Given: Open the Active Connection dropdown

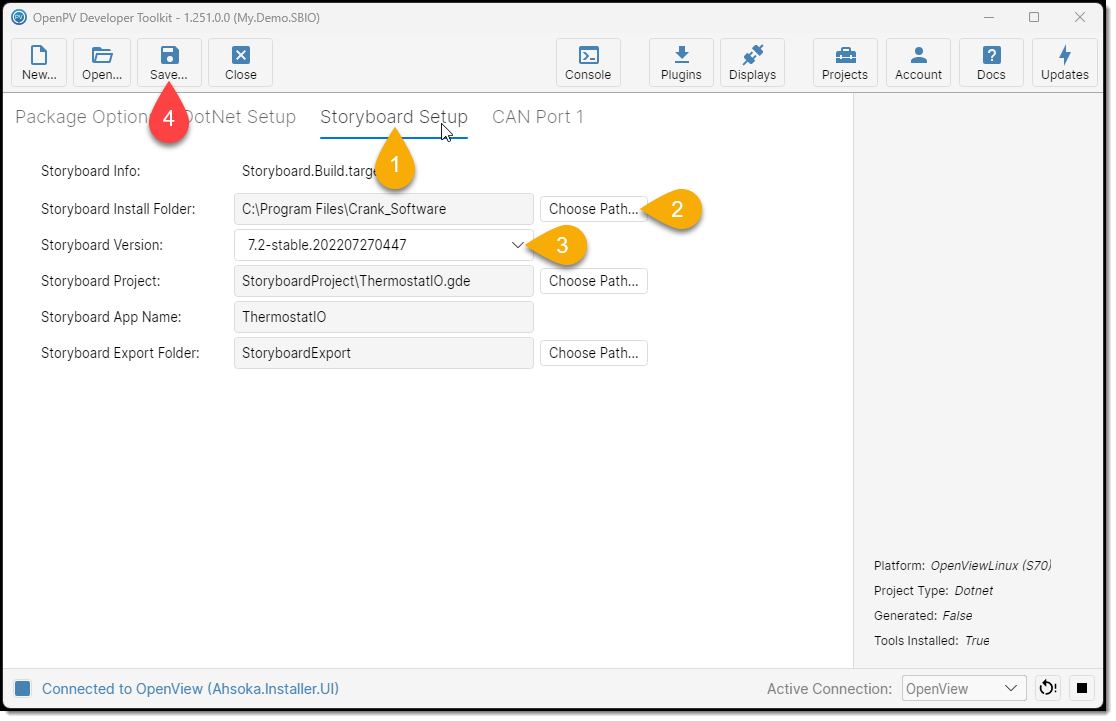Looking at the screenshot, I should tap(964, 688).
